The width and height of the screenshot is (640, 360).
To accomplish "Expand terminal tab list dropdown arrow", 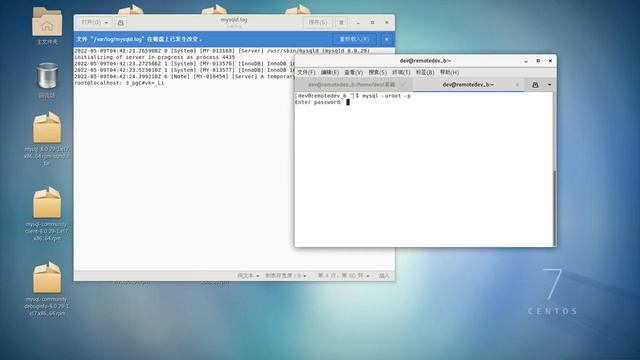I will (x=549, y=84).
